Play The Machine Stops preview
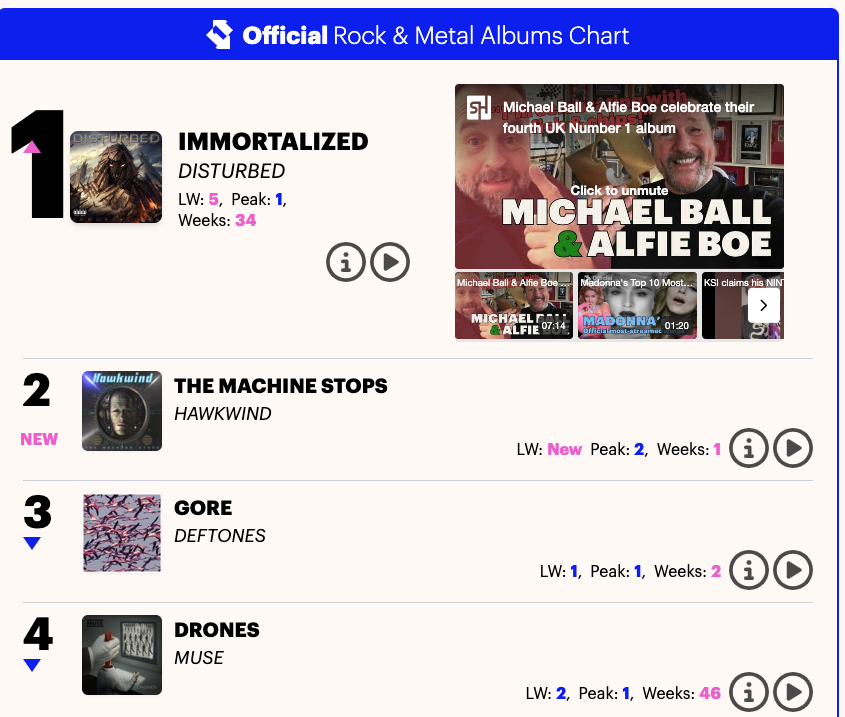The height and width of the screenshot is (717, 845). tap(793, 448)
